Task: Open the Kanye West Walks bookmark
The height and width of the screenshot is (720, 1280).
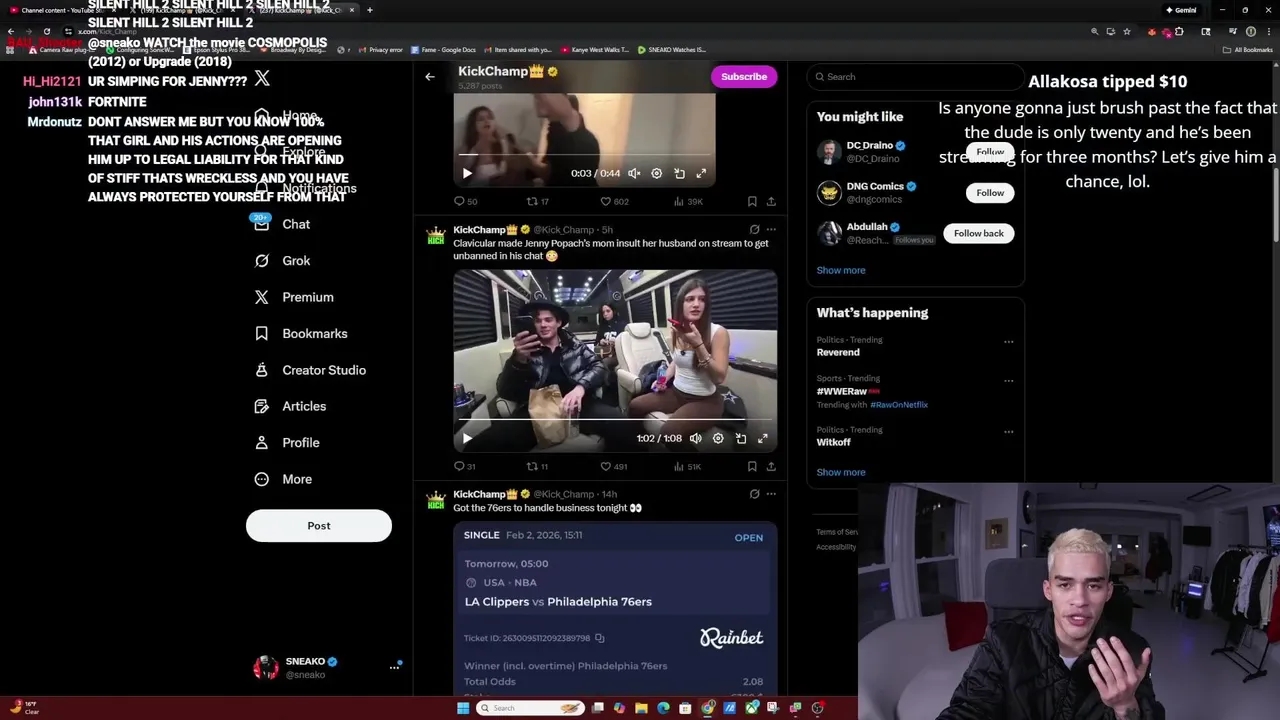Action: pyautogui.click(x=595, y=49)
